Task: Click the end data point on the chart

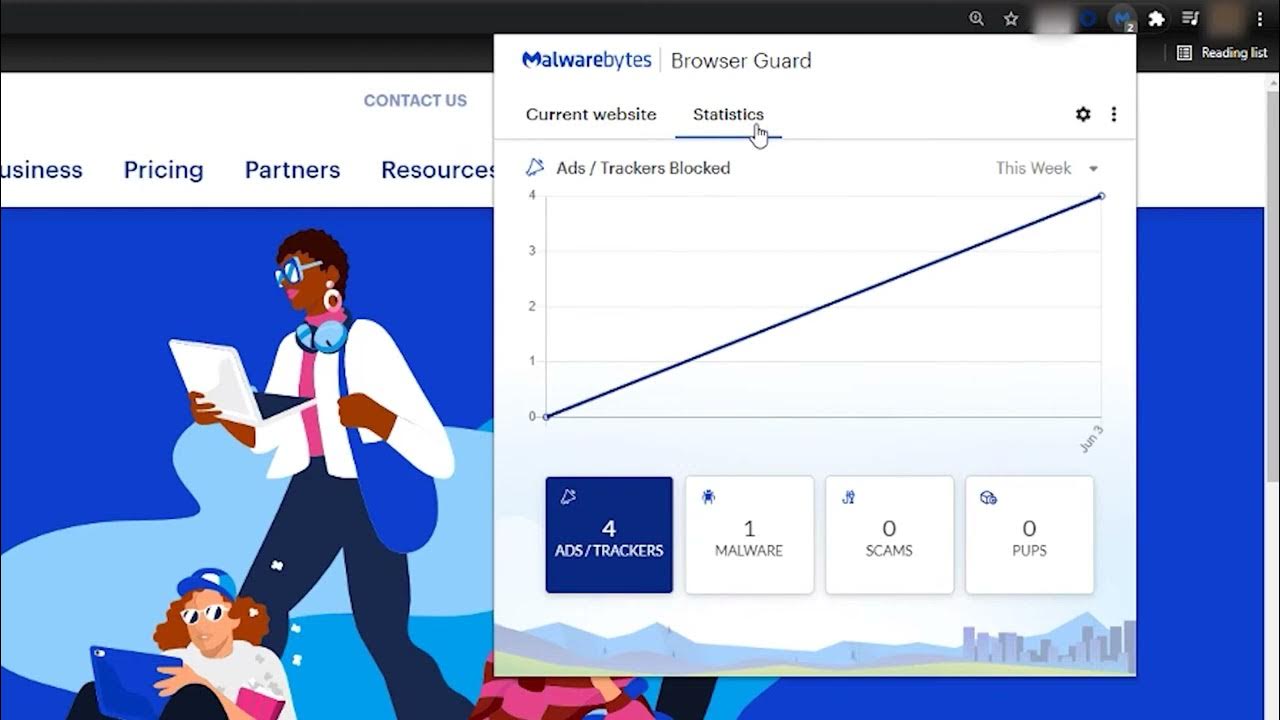Action: (1101, 196)
